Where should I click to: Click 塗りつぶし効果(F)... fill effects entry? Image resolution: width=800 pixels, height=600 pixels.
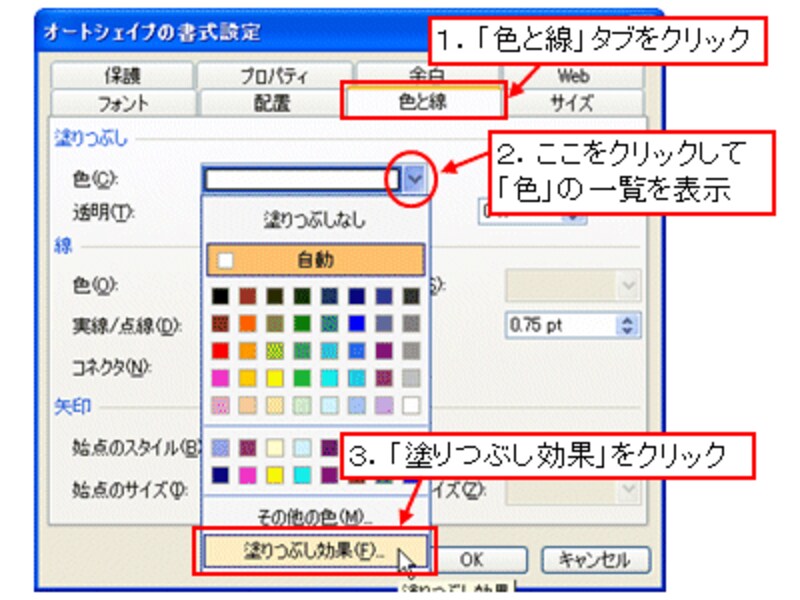click(315, 551)
